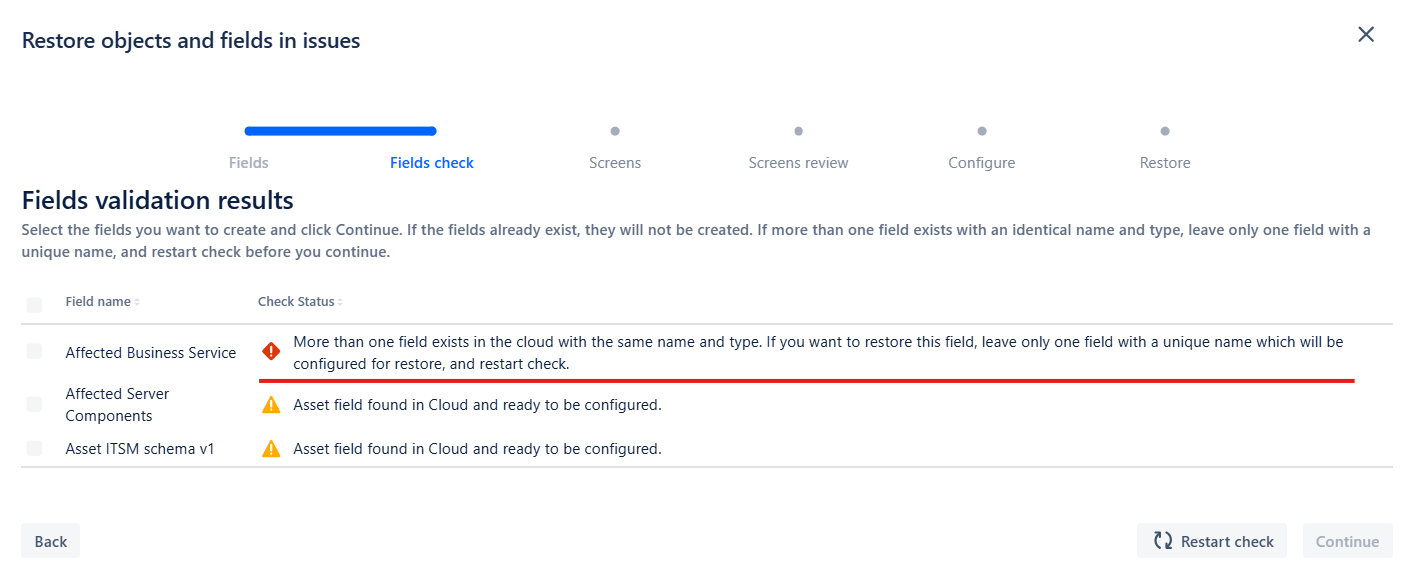Check the Affected Business Service checkbox
Viewport: 1411px width, 578px height.
[x=35, y=351]
